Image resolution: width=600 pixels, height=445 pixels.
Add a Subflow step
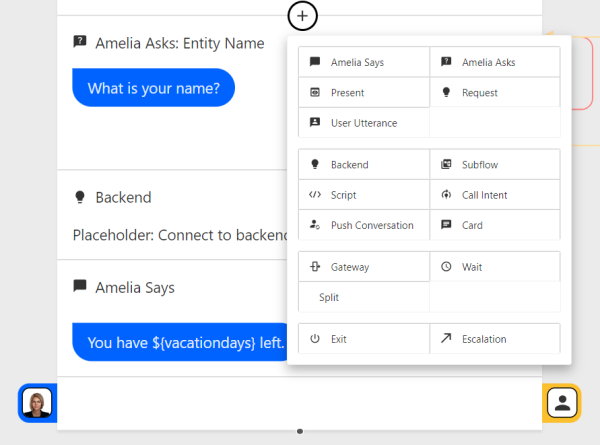(495, 165)
